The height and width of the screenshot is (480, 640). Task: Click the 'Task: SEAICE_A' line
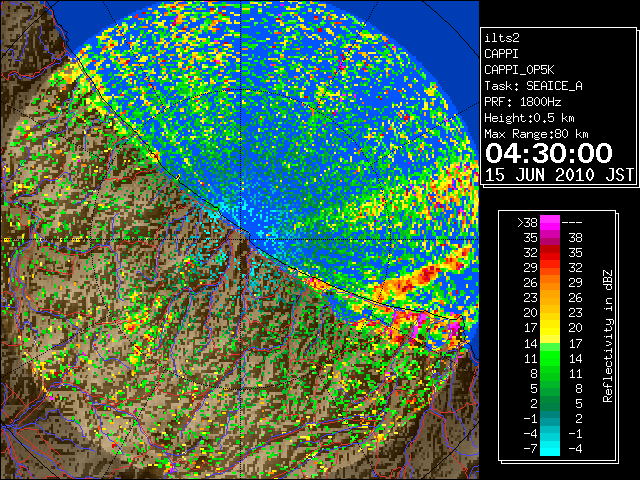point(533,86)
